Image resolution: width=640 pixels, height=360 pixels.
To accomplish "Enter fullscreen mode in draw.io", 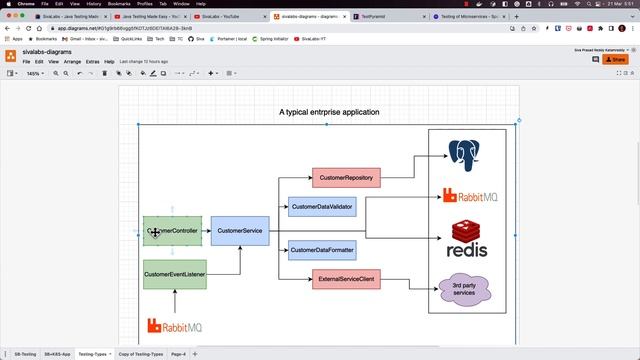I will (619, 73).
